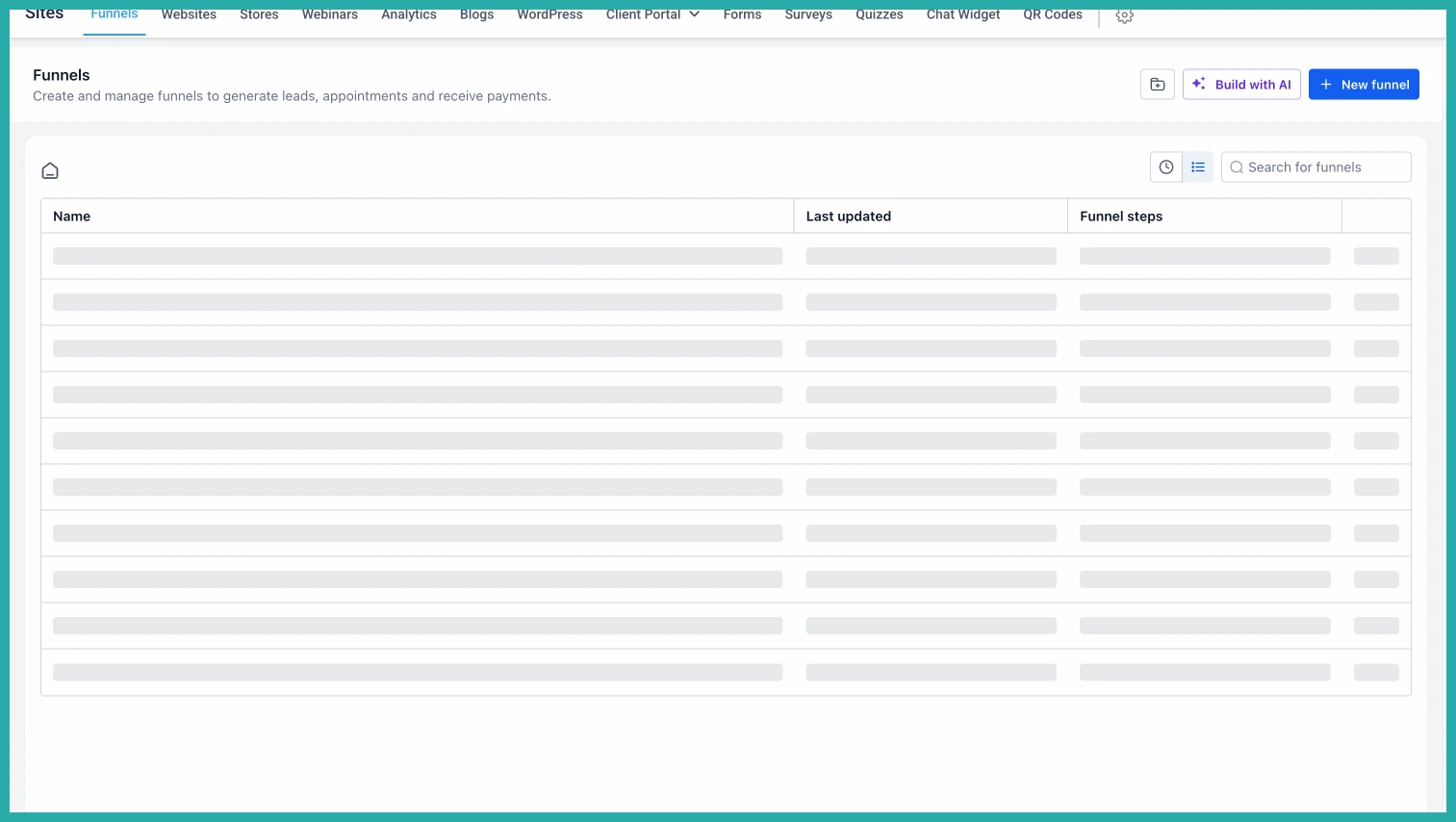1456x822 pixels.
Task: Open the WordPress tab
Action: click(x=550, y=14)
